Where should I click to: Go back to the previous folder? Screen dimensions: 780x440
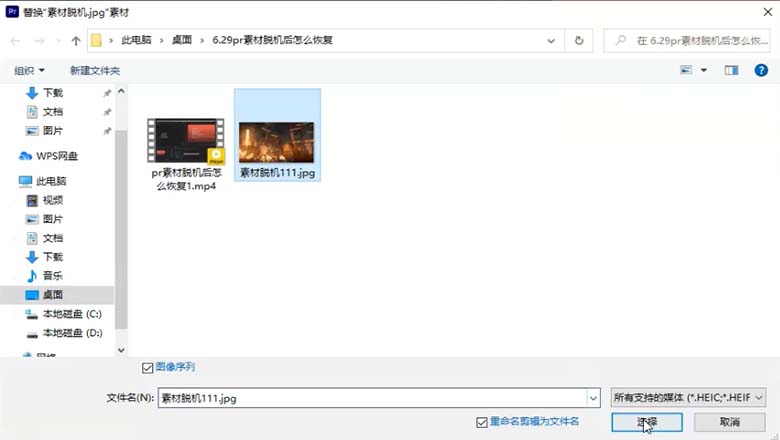15,41
